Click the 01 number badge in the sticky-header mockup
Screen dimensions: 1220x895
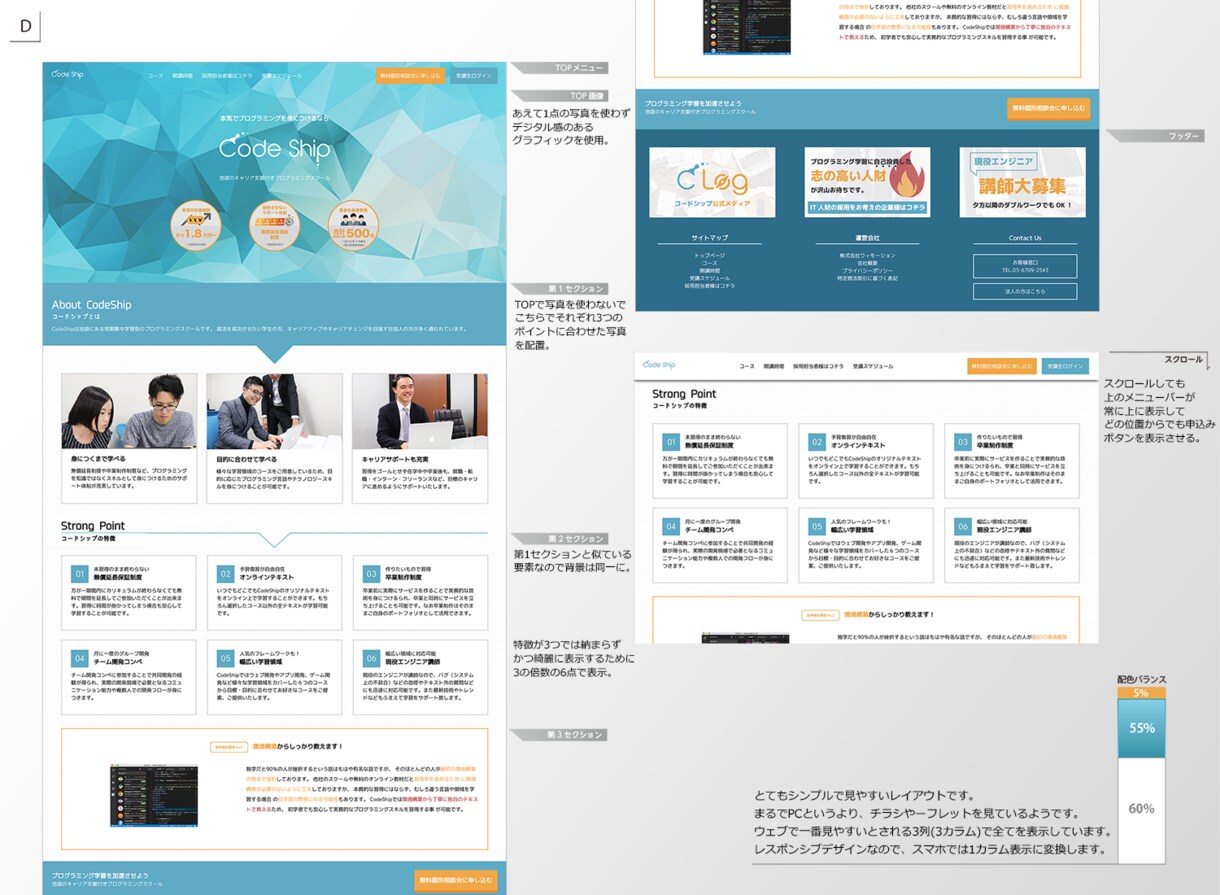(671, 441)
